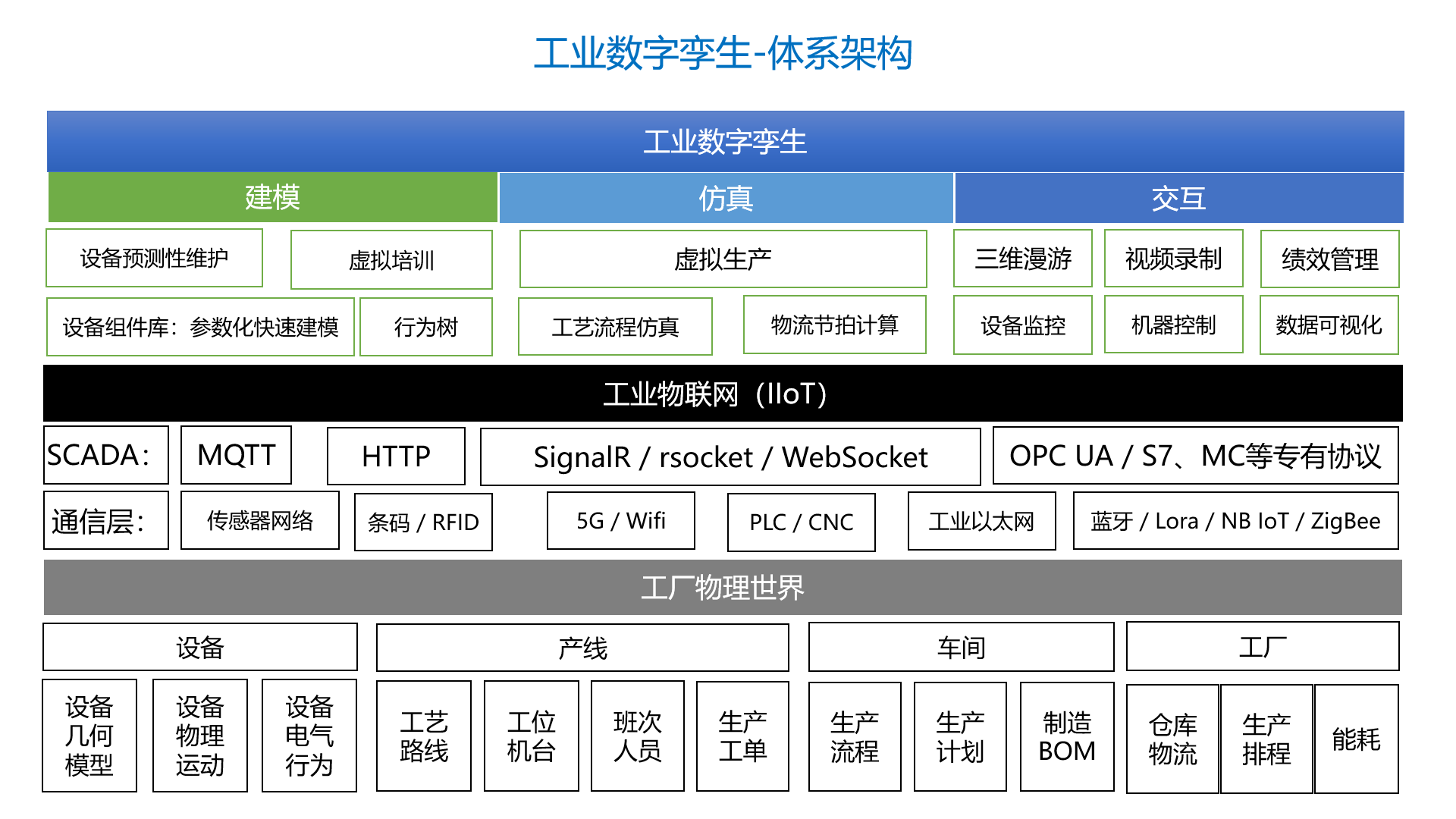Select the 生产工单 box
This screenshot has height=819, width=1456.
[x=742, y=736]
